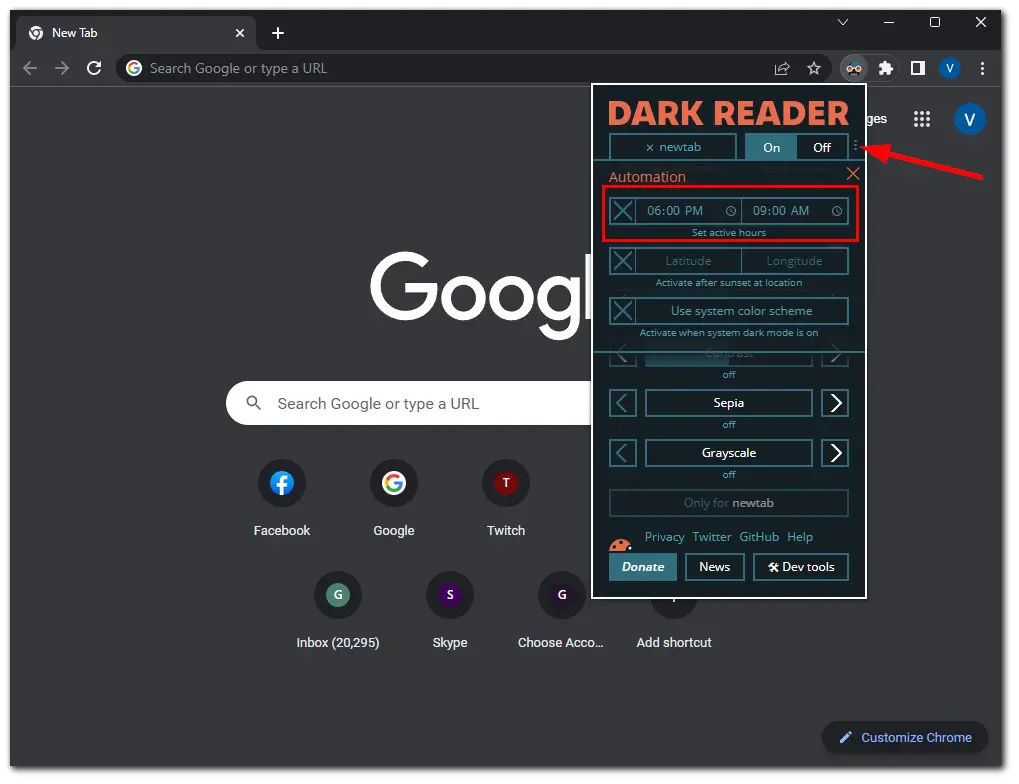Open the Google account avatar on page
This screenshot has height=784, width=1019.
tap(970, 120)
